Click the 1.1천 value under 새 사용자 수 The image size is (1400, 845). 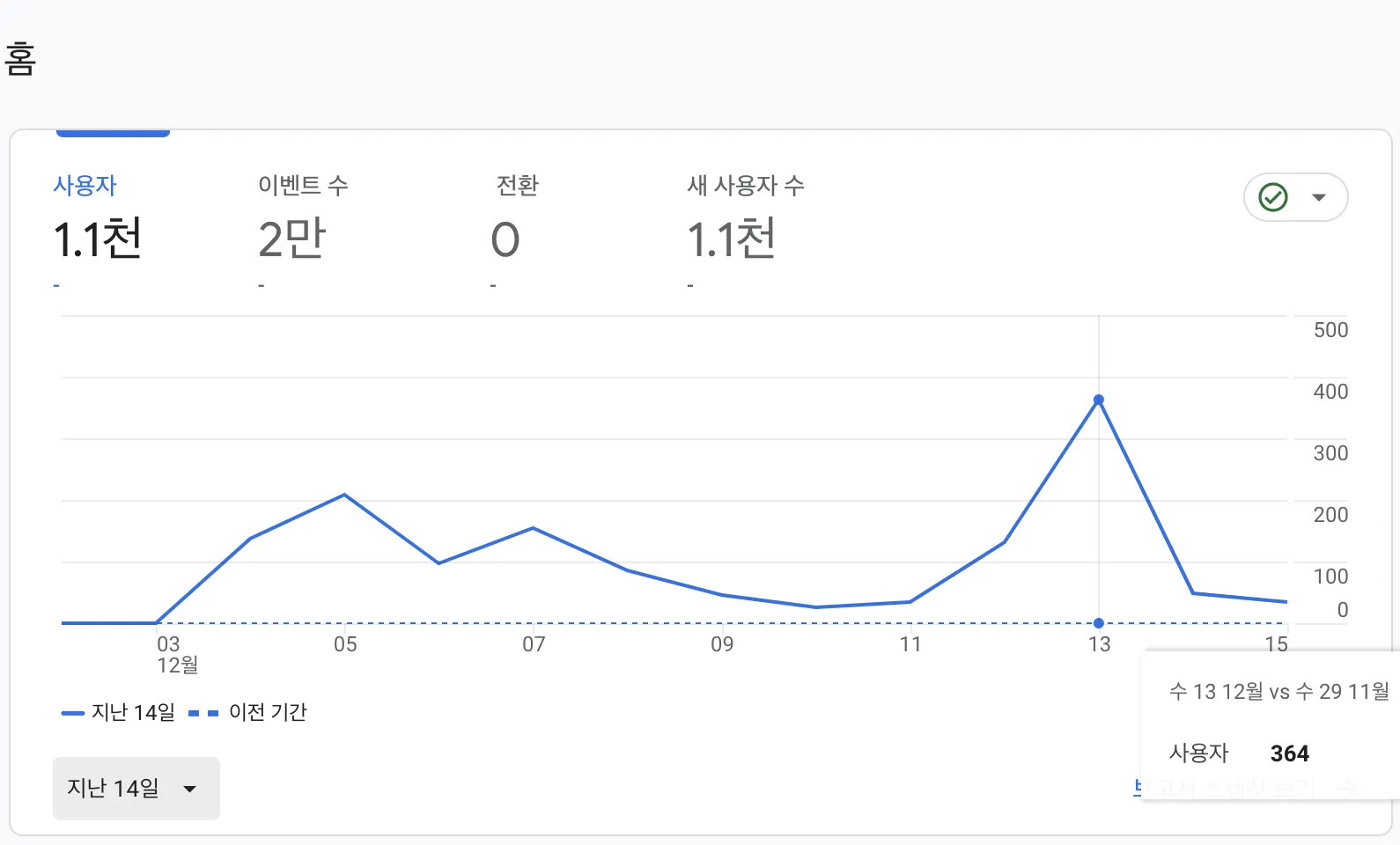731,239
